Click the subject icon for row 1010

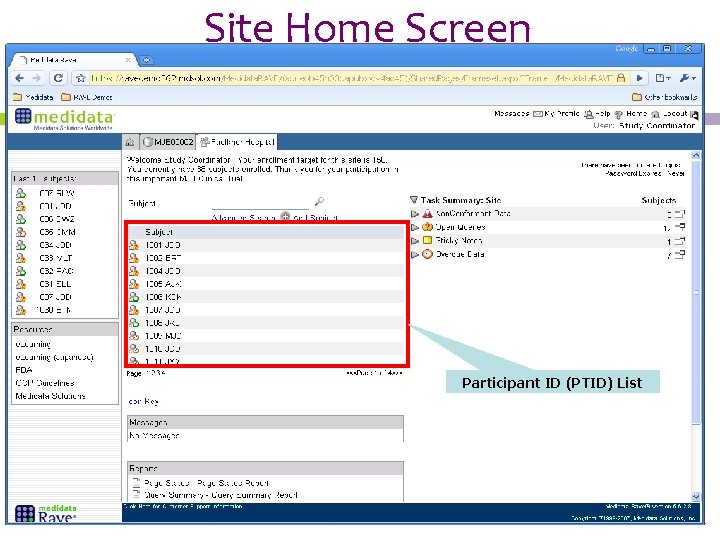(x=134, y=349)
